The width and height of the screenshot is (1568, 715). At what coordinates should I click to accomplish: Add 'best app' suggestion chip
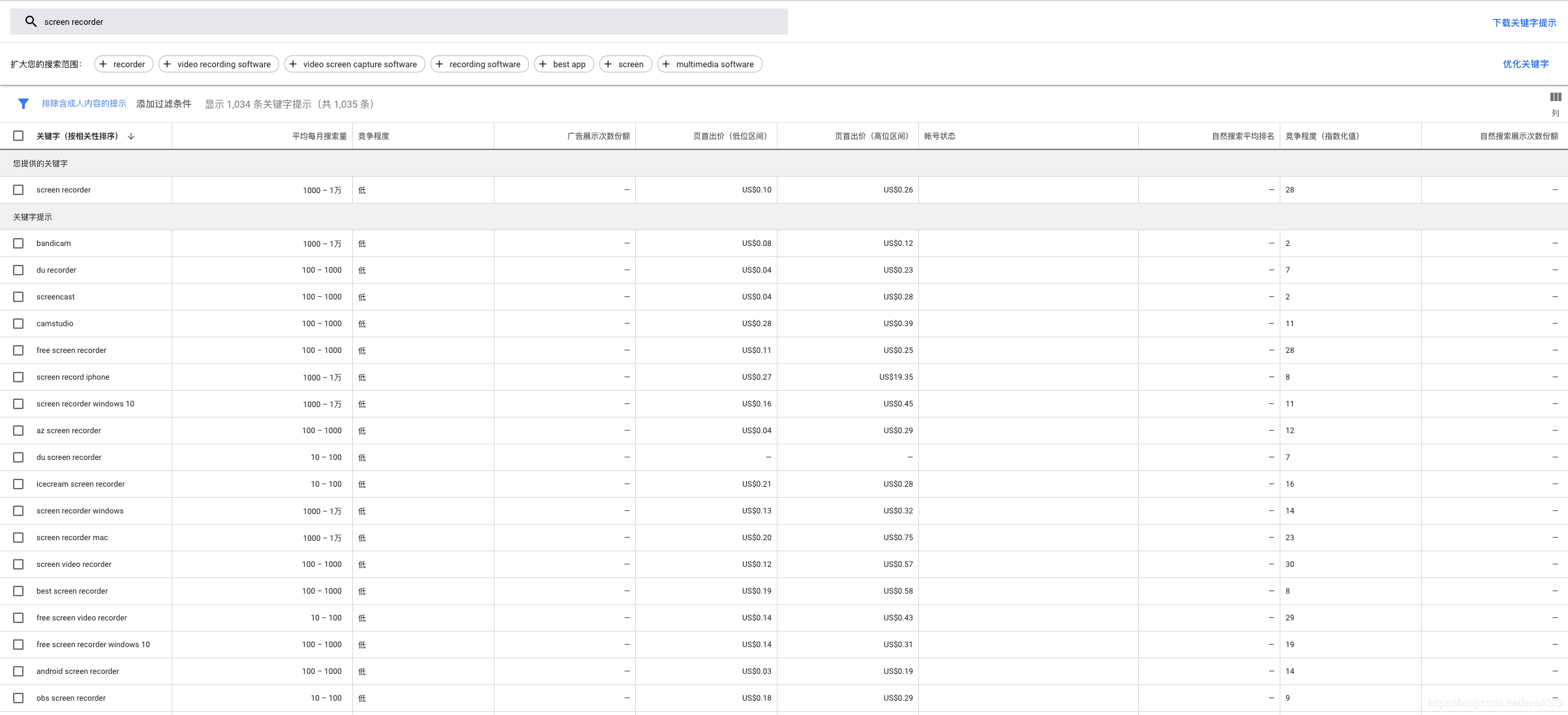[x=564, y=64]
